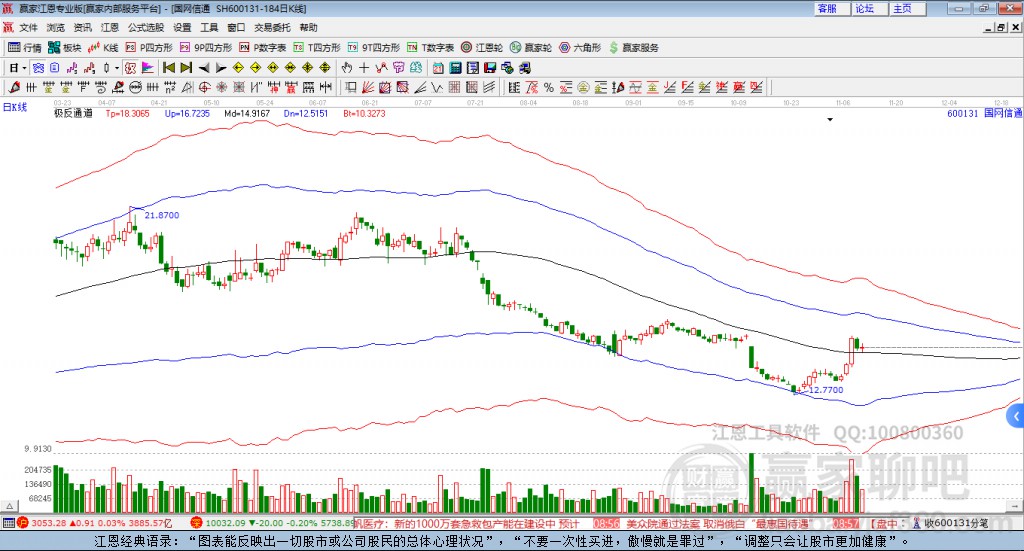Click the up triangle below volume axis

tap(9, 506)
